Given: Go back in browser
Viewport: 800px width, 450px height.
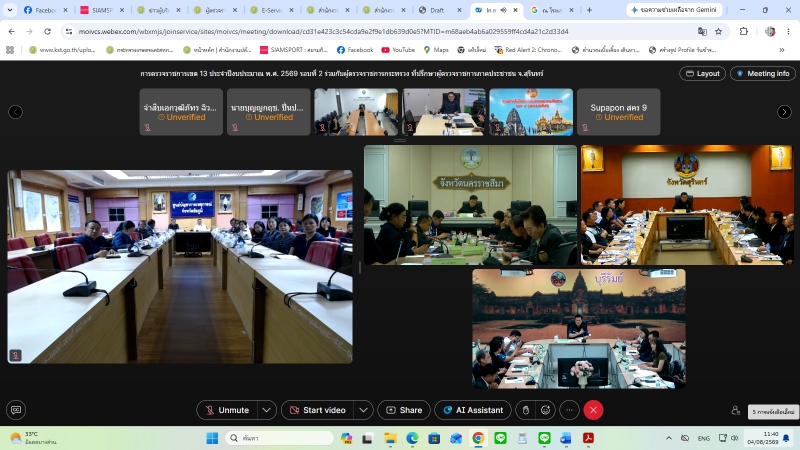Looking at the screenshot, I should coord(12,32).
